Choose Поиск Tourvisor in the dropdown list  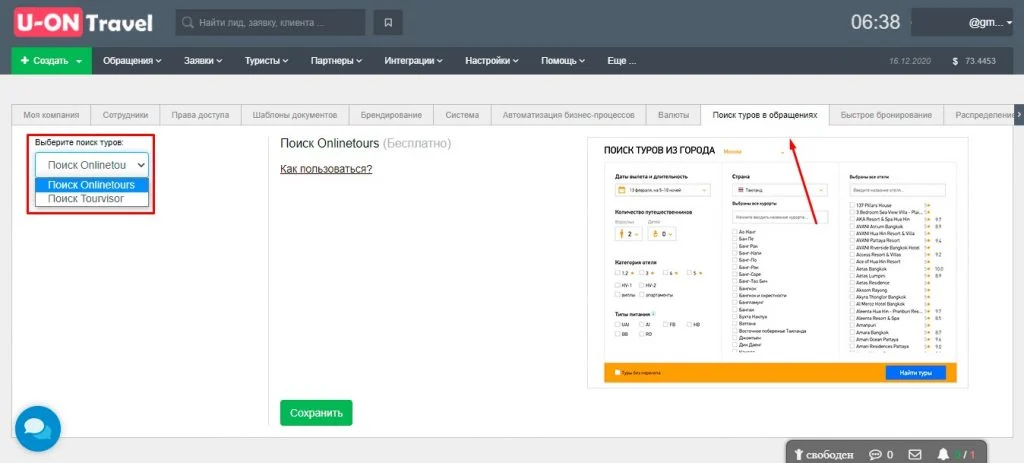pos(91,199)
